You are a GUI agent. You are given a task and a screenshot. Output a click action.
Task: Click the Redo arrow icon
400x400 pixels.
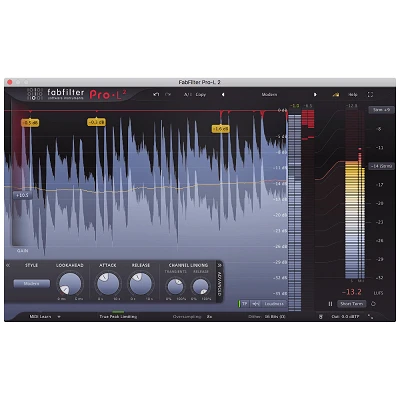(168, 95)
